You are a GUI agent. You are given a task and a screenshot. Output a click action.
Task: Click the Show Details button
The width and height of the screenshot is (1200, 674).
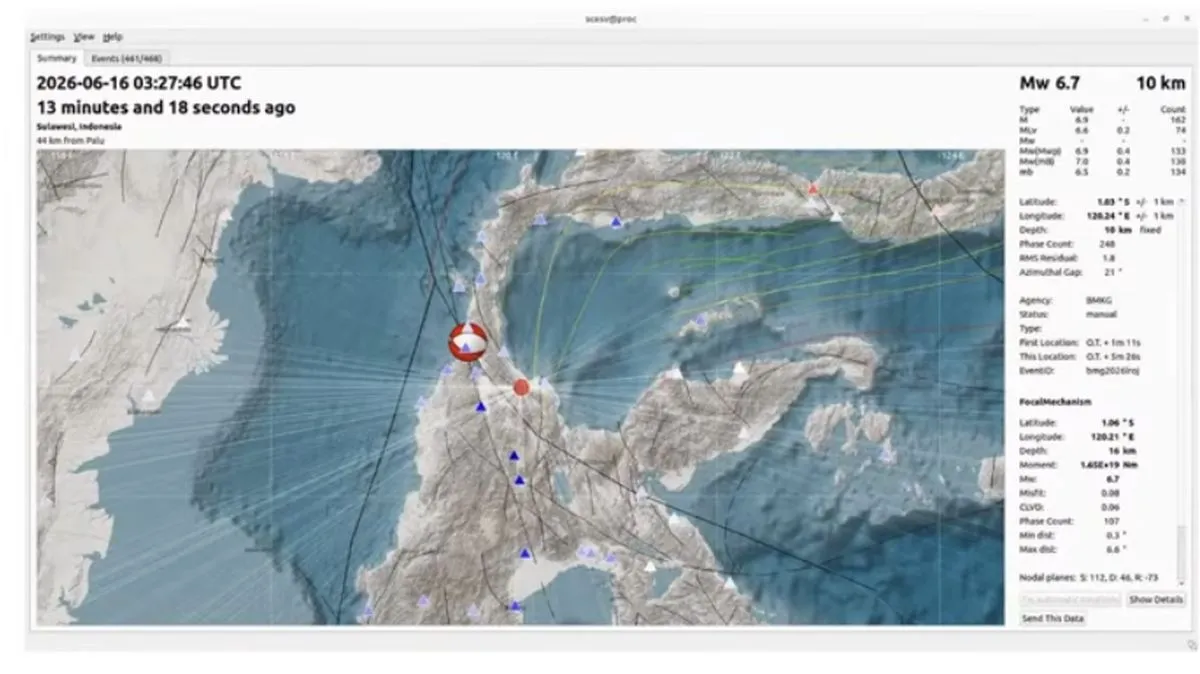click(1156, 600)
